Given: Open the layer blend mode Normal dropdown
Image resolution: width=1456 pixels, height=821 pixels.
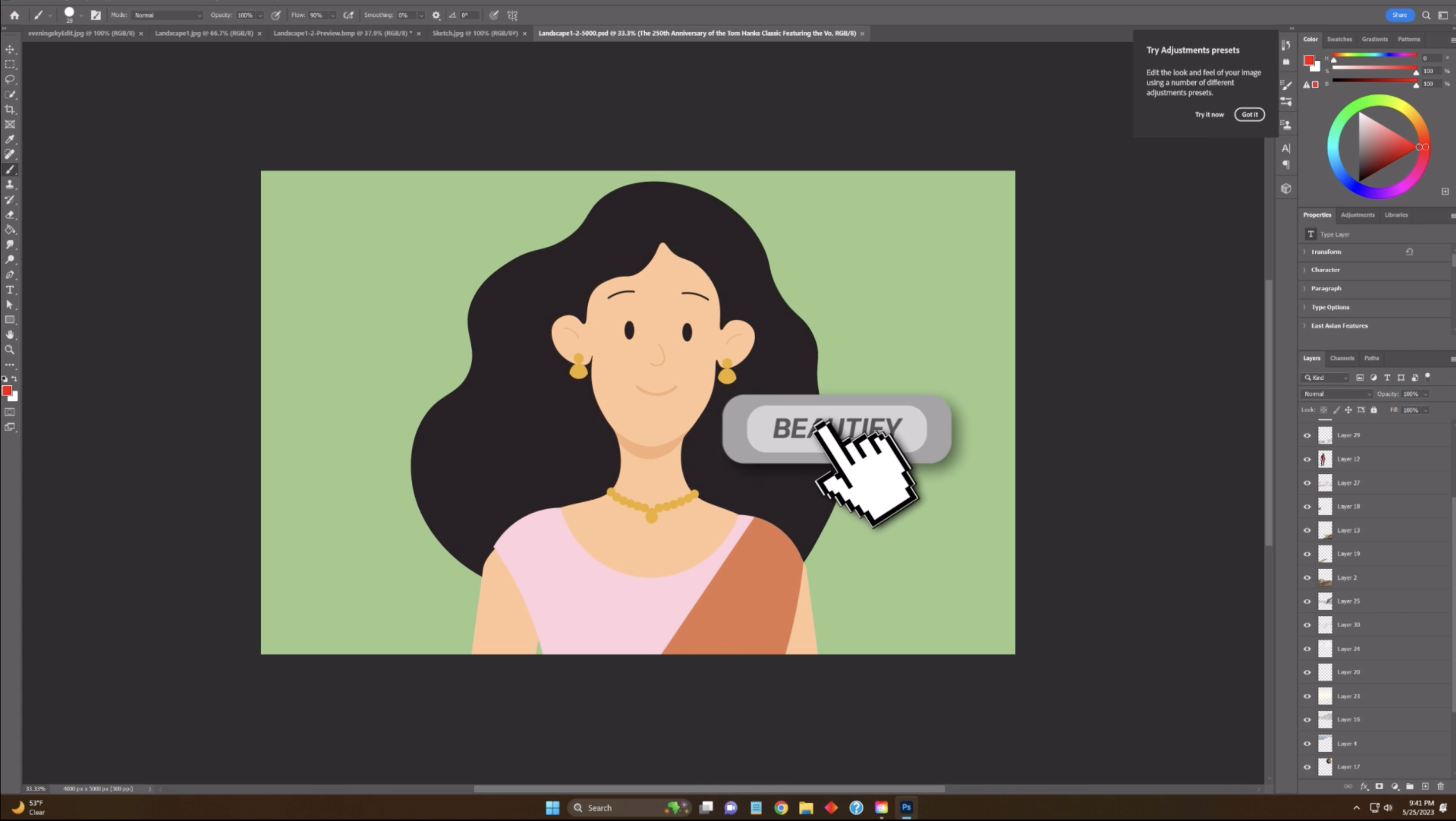Looking at the screenshot, I should [1336, 394].
